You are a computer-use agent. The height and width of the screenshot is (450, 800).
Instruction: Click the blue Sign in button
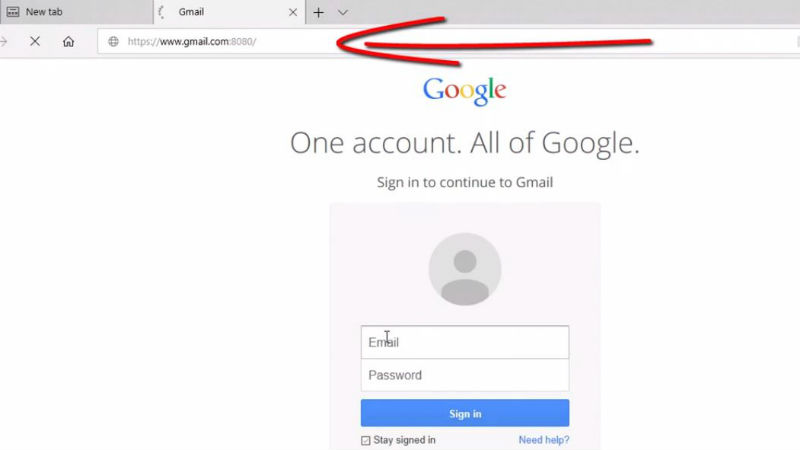[465, 413]
